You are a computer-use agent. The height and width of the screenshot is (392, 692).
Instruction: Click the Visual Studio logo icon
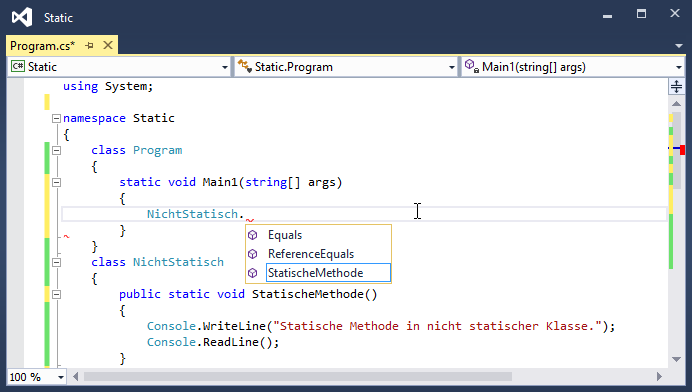[22, 18]
